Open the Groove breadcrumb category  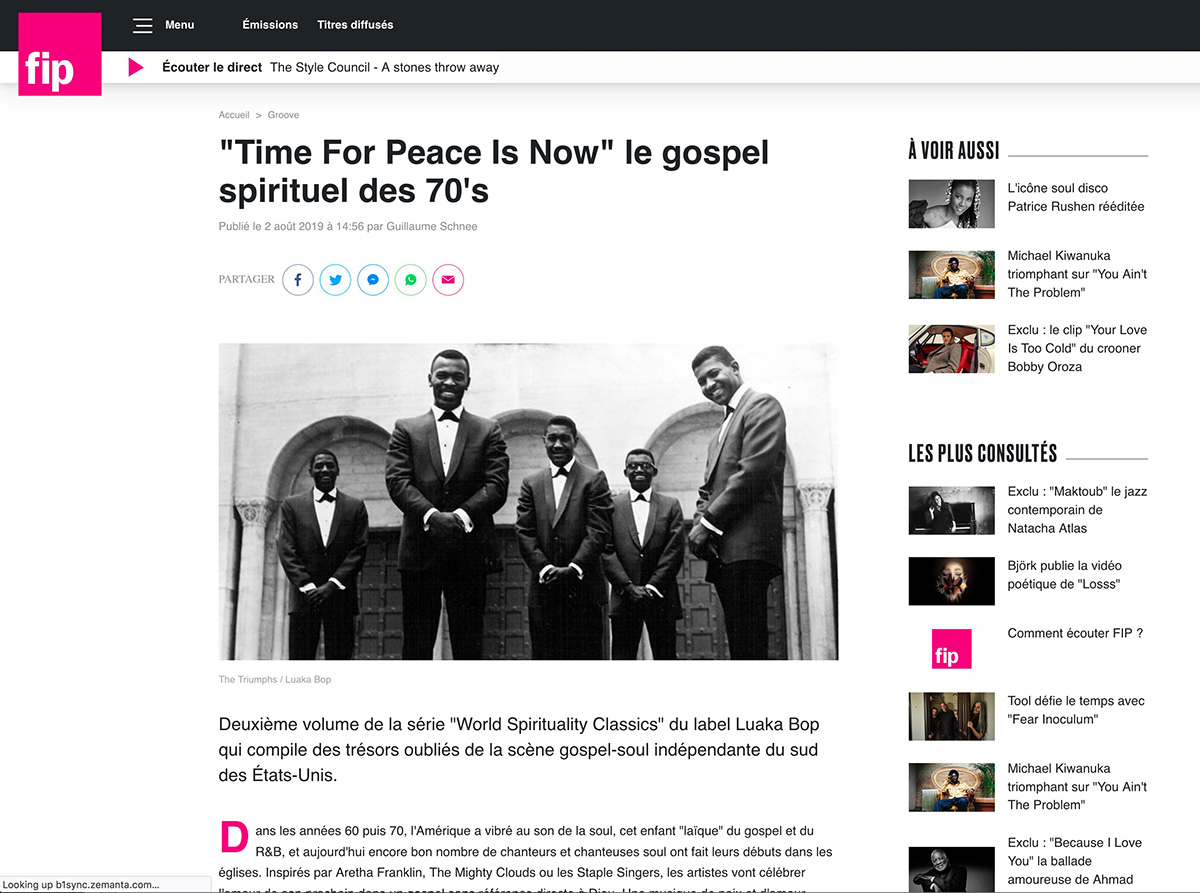(x=283, y=115)
